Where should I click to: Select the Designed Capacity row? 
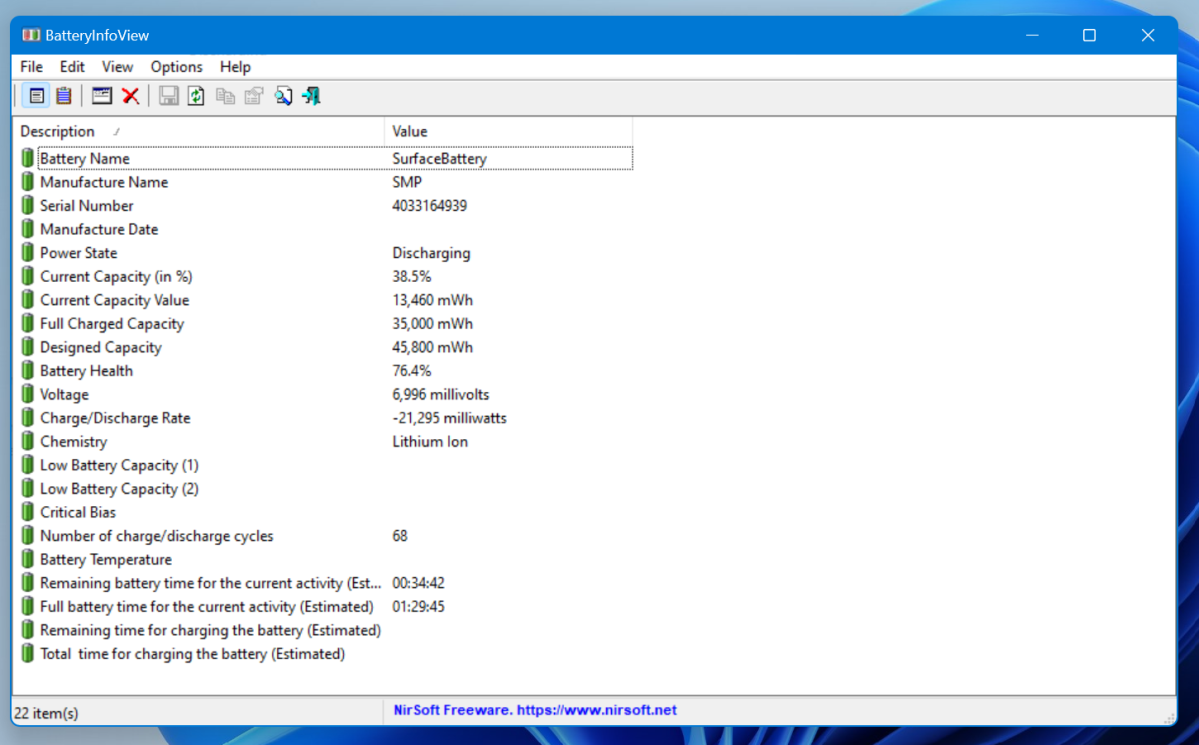100,347
